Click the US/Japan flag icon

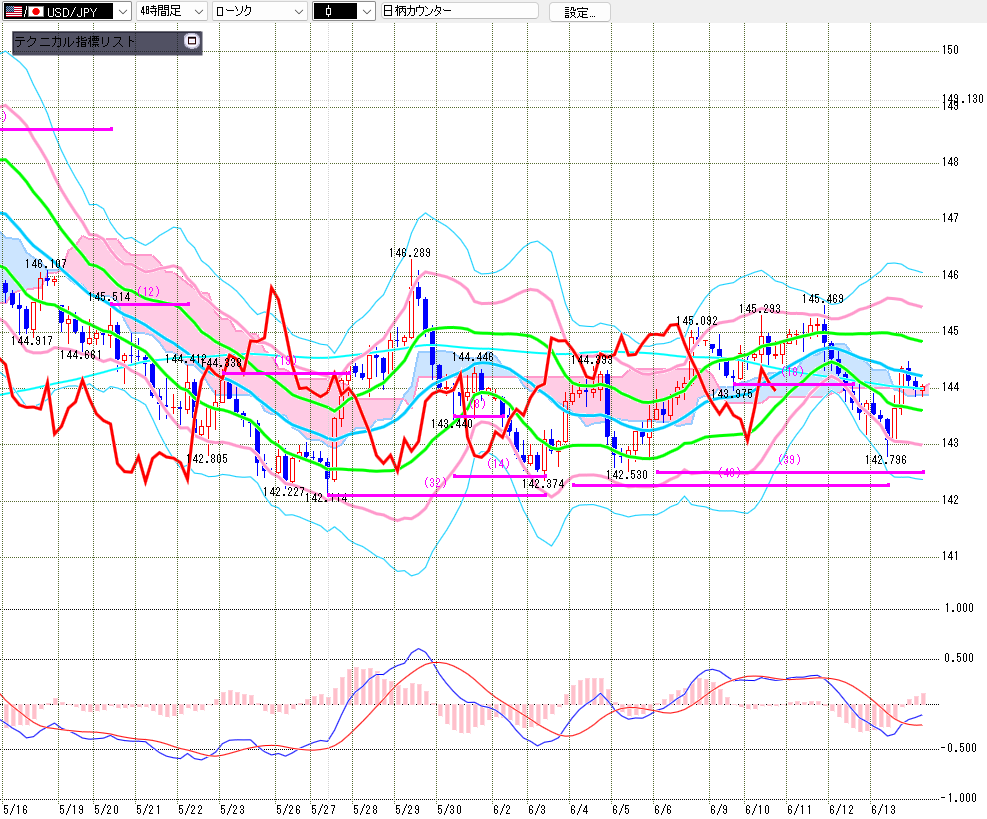pyautogui.click(x=24, y=11)
